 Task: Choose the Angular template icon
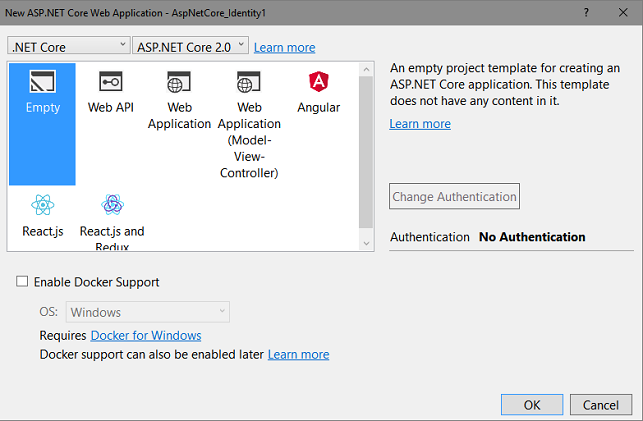tap(319, 81)
